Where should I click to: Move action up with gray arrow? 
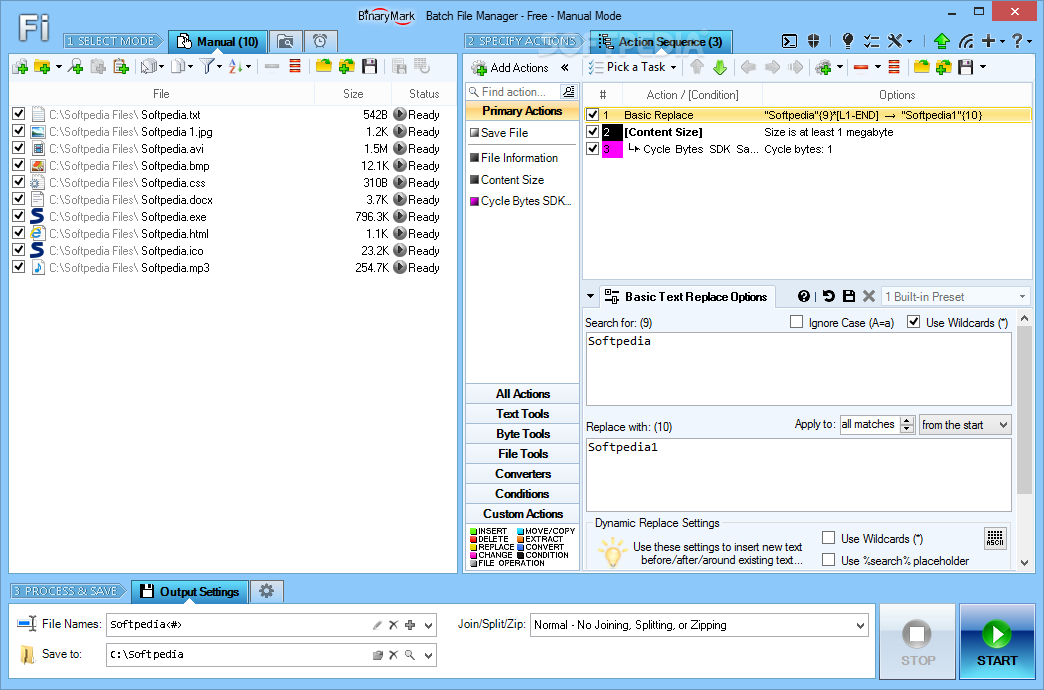coord(696,67)
